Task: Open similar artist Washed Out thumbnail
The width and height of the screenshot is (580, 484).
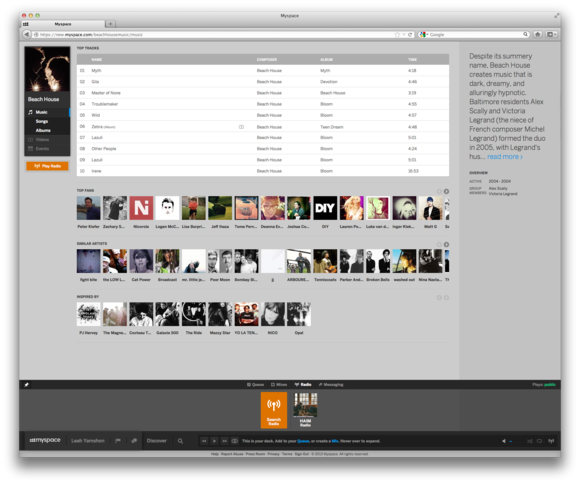Action: point(404,261)
